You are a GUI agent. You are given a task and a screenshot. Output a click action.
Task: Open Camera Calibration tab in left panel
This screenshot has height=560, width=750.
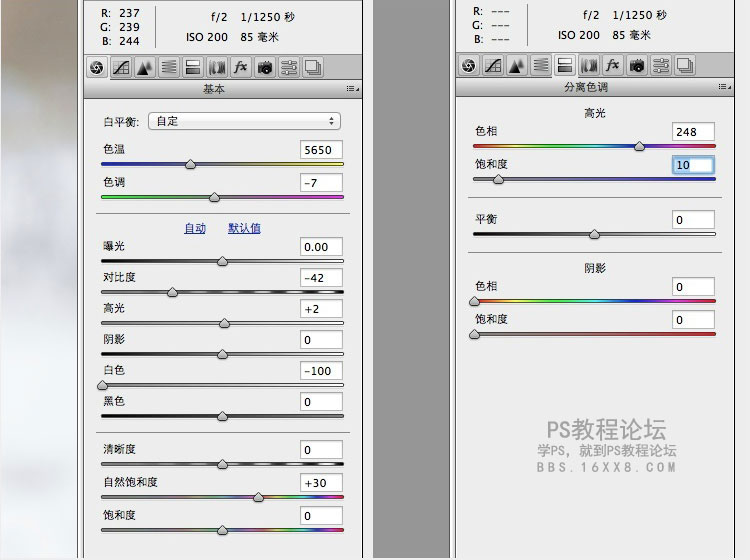(265, 67)
